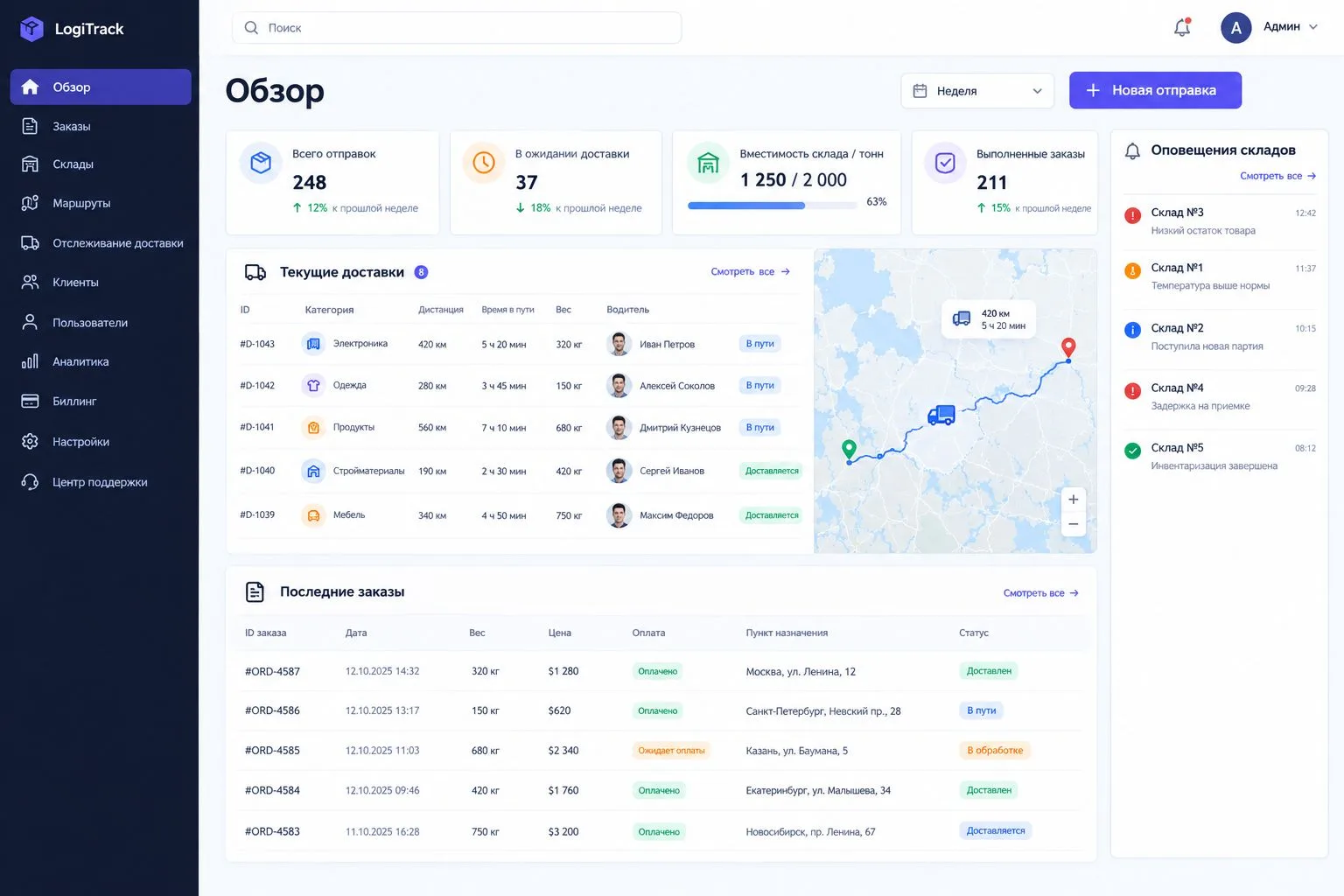Image resolution: width=1344 pixels, height=896 pixels.
Task: Click the warehouse capacity building icon
Action: click(x=708, y=163)
